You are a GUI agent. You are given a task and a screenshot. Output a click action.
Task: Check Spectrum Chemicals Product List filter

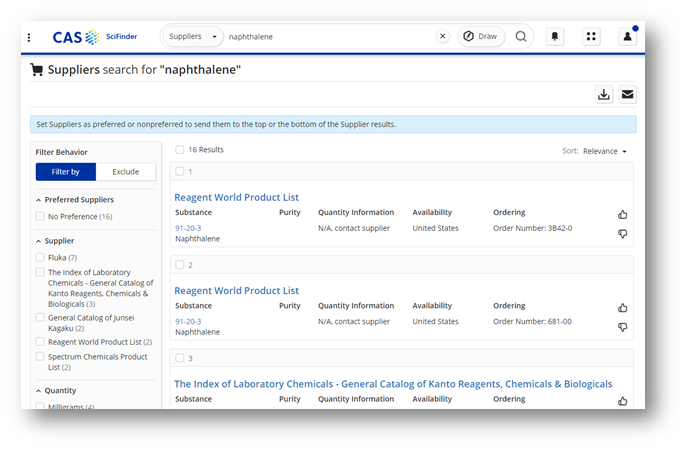(40, 356)
